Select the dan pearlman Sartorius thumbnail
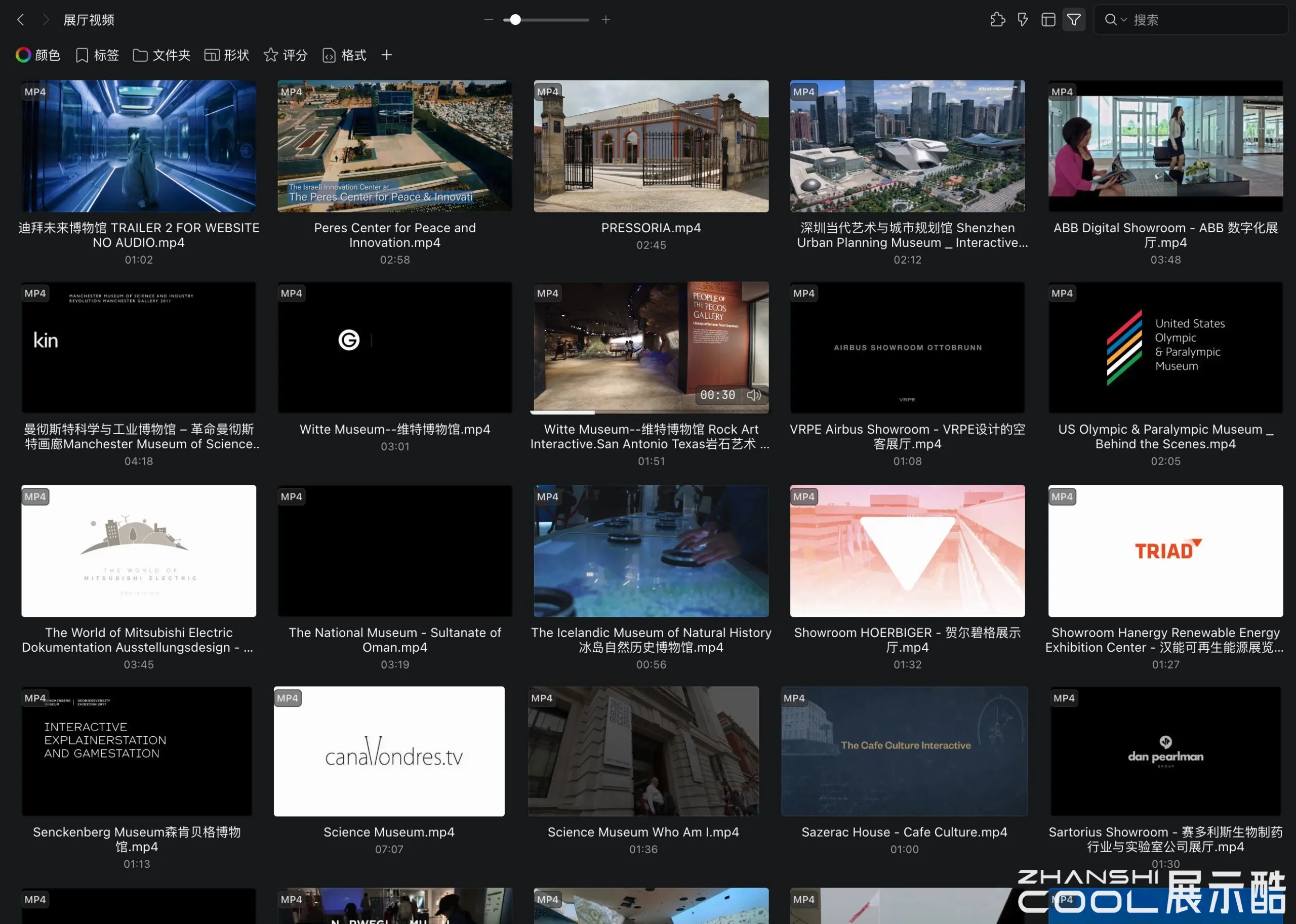 coord(1166,751)
